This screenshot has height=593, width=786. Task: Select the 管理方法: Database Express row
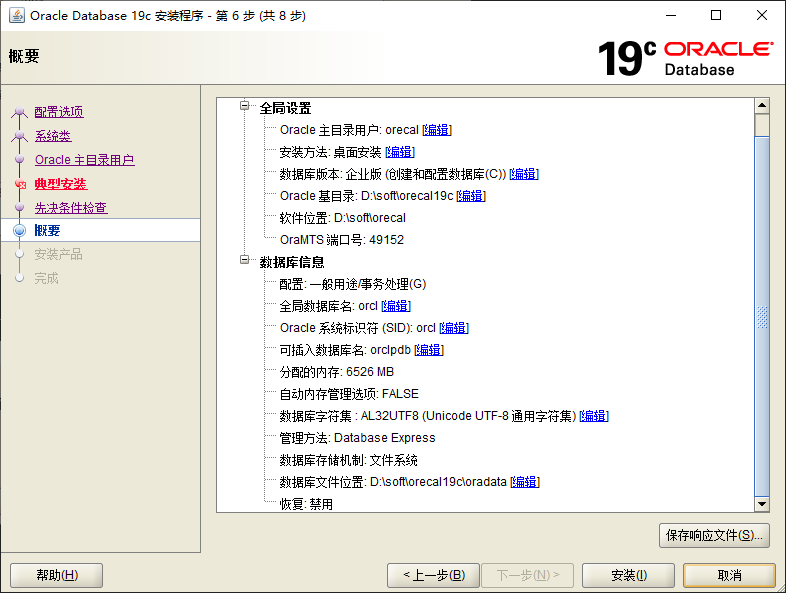pos(357,438)
